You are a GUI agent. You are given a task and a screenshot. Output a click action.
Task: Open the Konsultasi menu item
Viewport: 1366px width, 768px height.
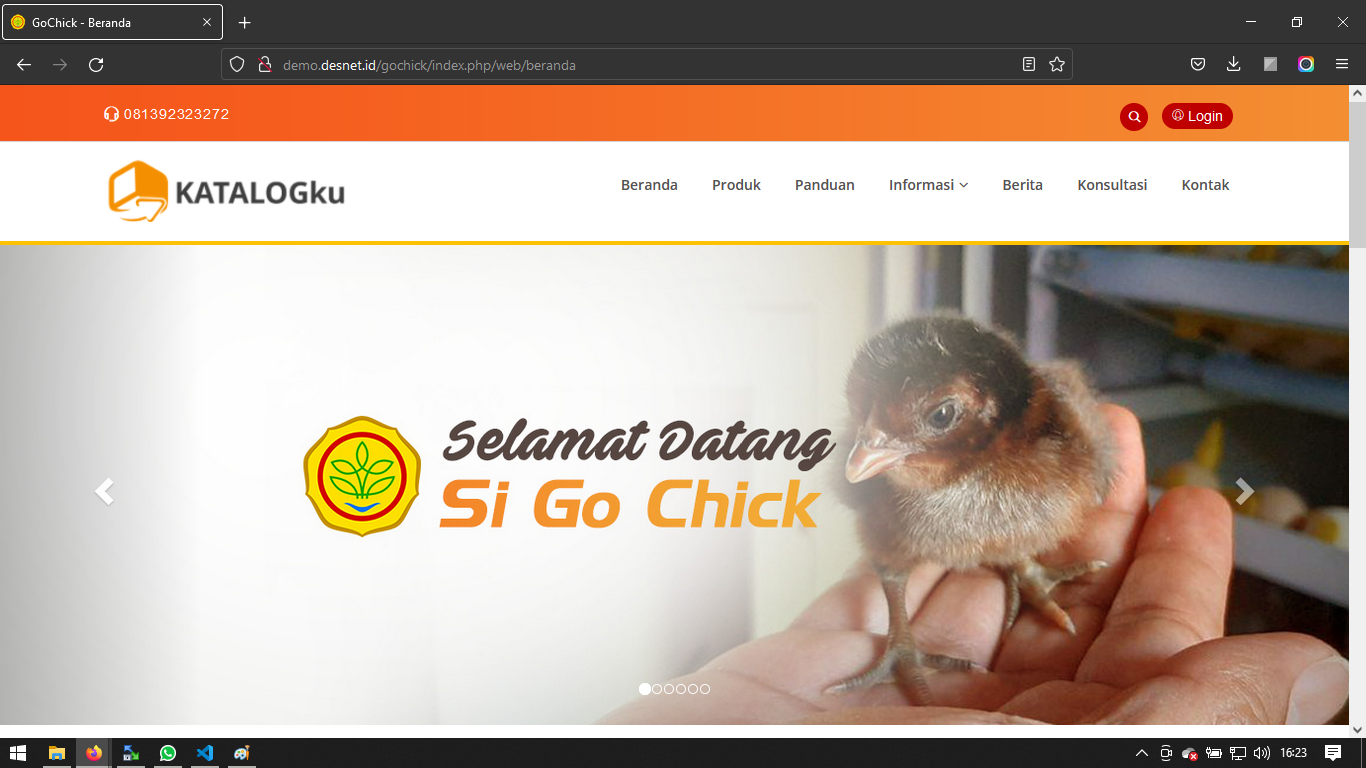click(1112, 185)
